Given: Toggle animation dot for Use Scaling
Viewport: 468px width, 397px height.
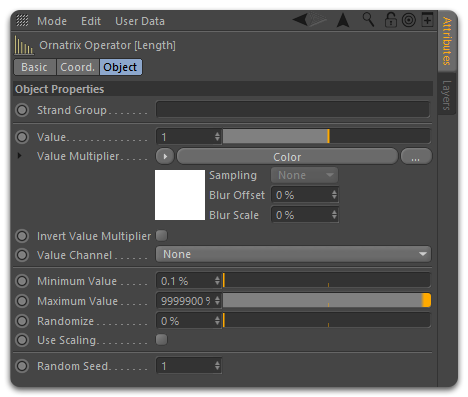Looking at the screenshot, I should [22, 340].
